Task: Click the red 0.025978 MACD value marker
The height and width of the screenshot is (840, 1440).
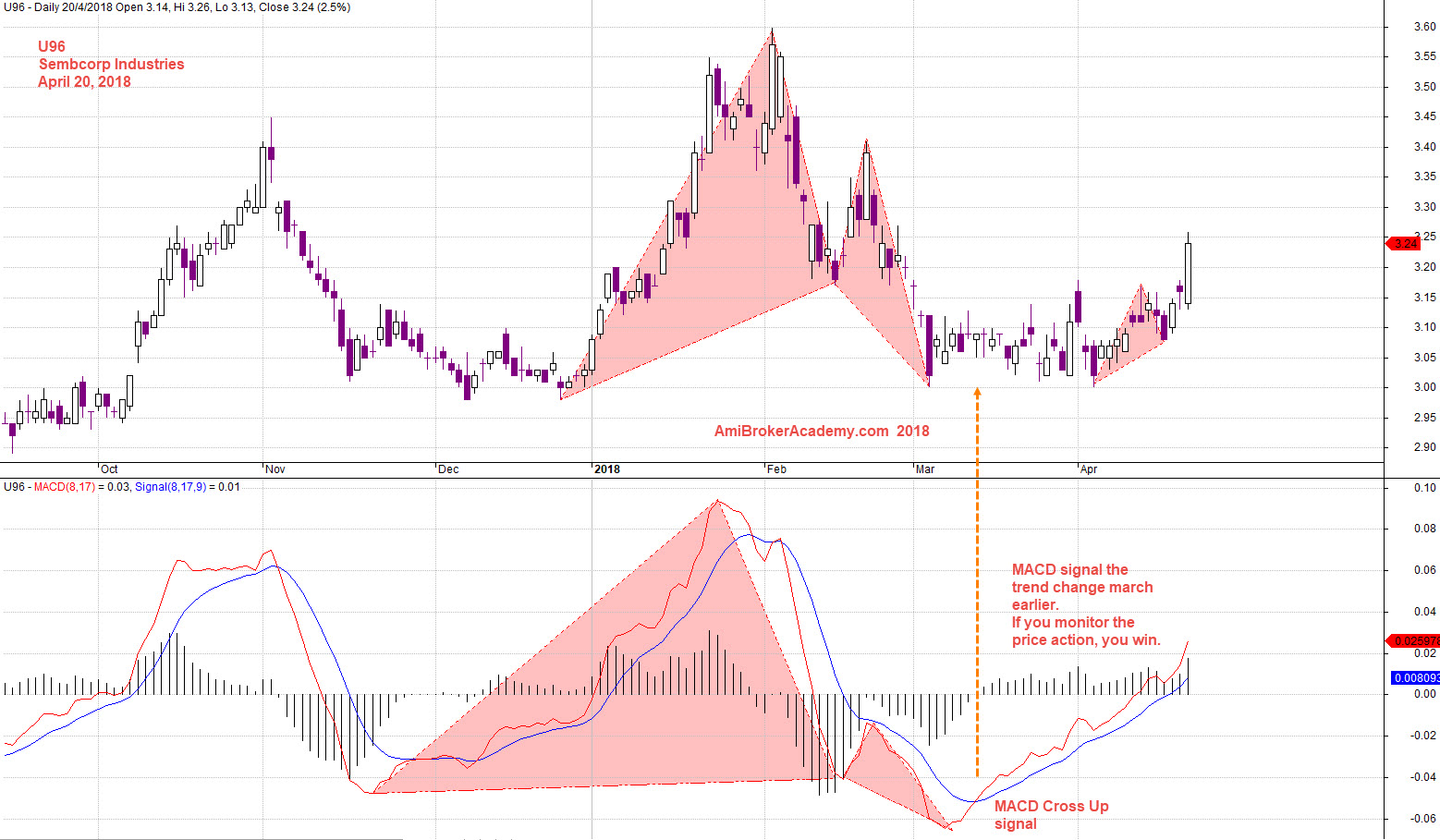Action: click(x=1411, y=641)
